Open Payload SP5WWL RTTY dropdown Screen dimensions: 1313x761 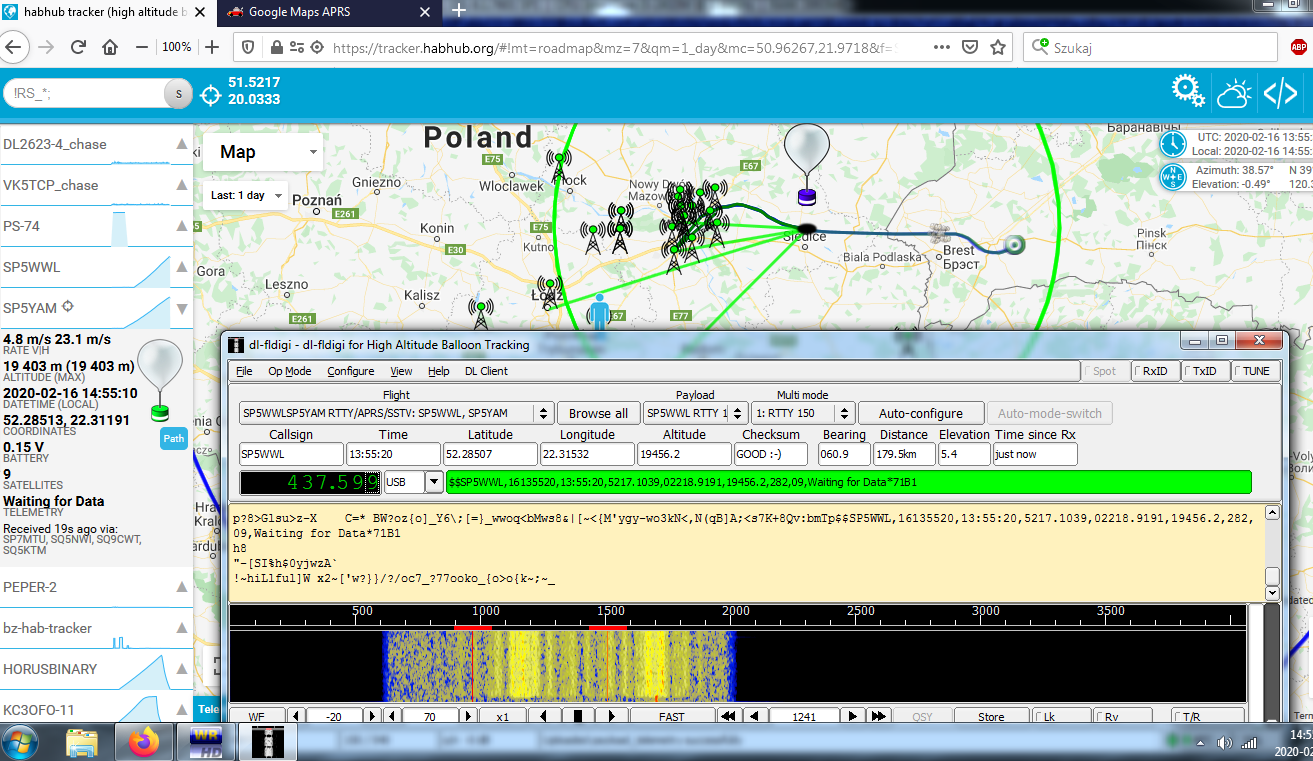click(x=695, y=413)
